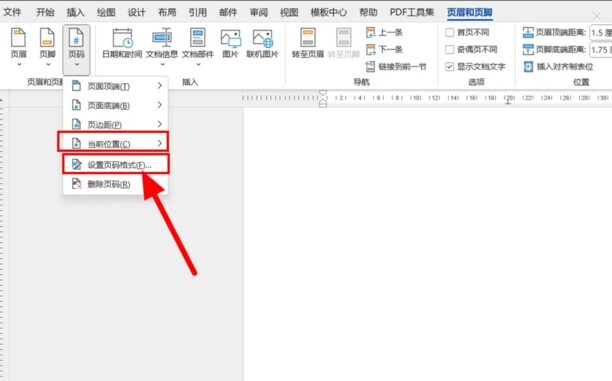
Task: Click the left indent marker on ruler
Action: tap(323, 104)
